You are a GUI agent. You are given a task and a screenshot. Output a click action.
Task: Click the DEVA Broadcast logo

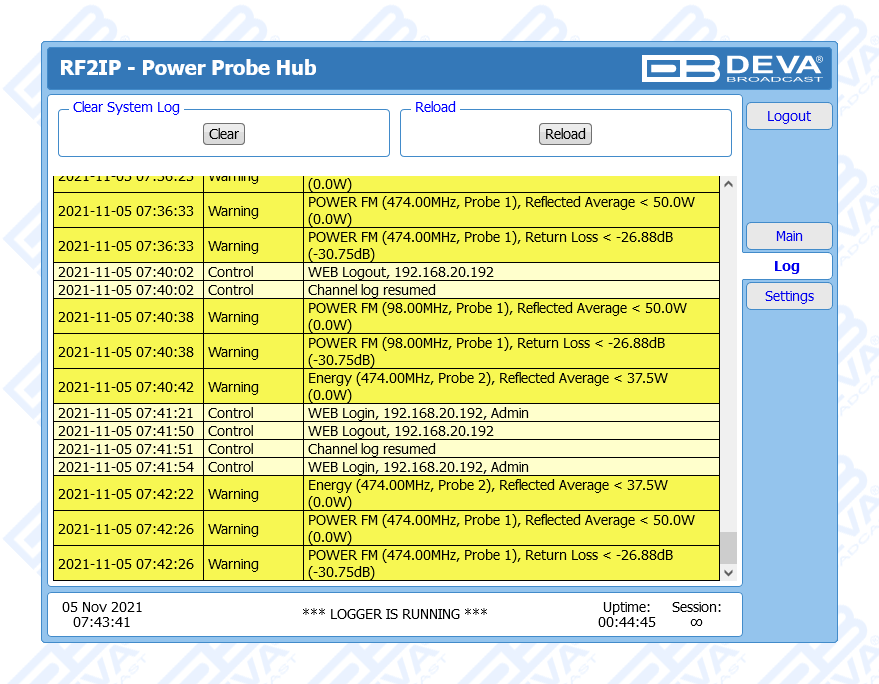point(732,68)
